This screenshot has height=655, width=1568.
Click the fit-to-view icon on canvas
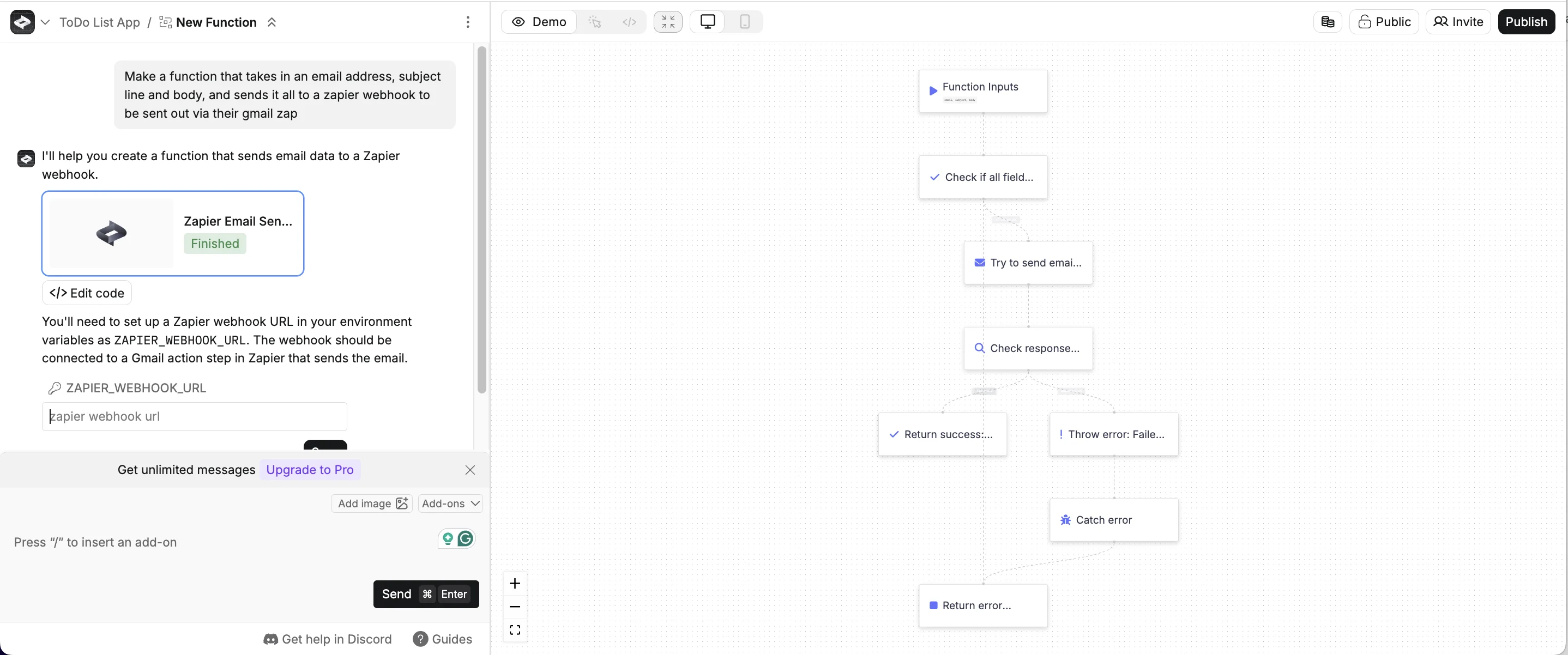point(514,629)
